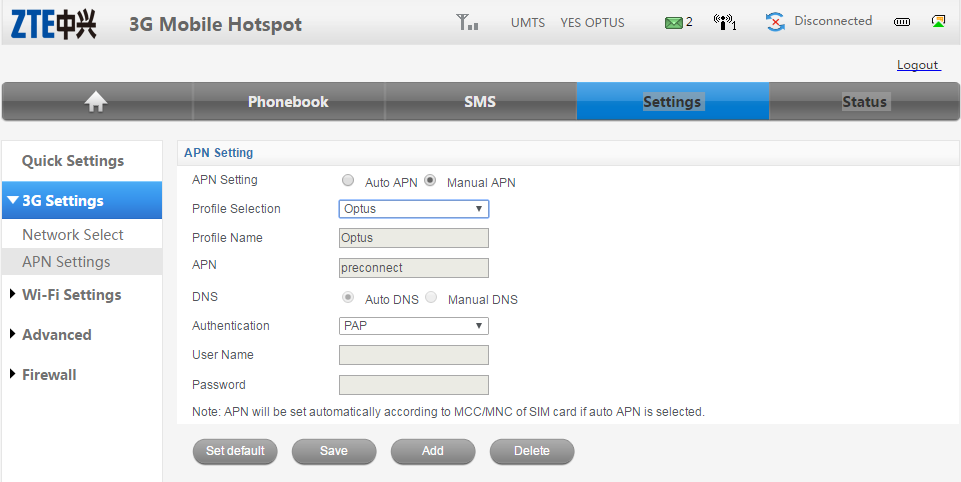Open the unread messages envelope icon

(674, 22)
